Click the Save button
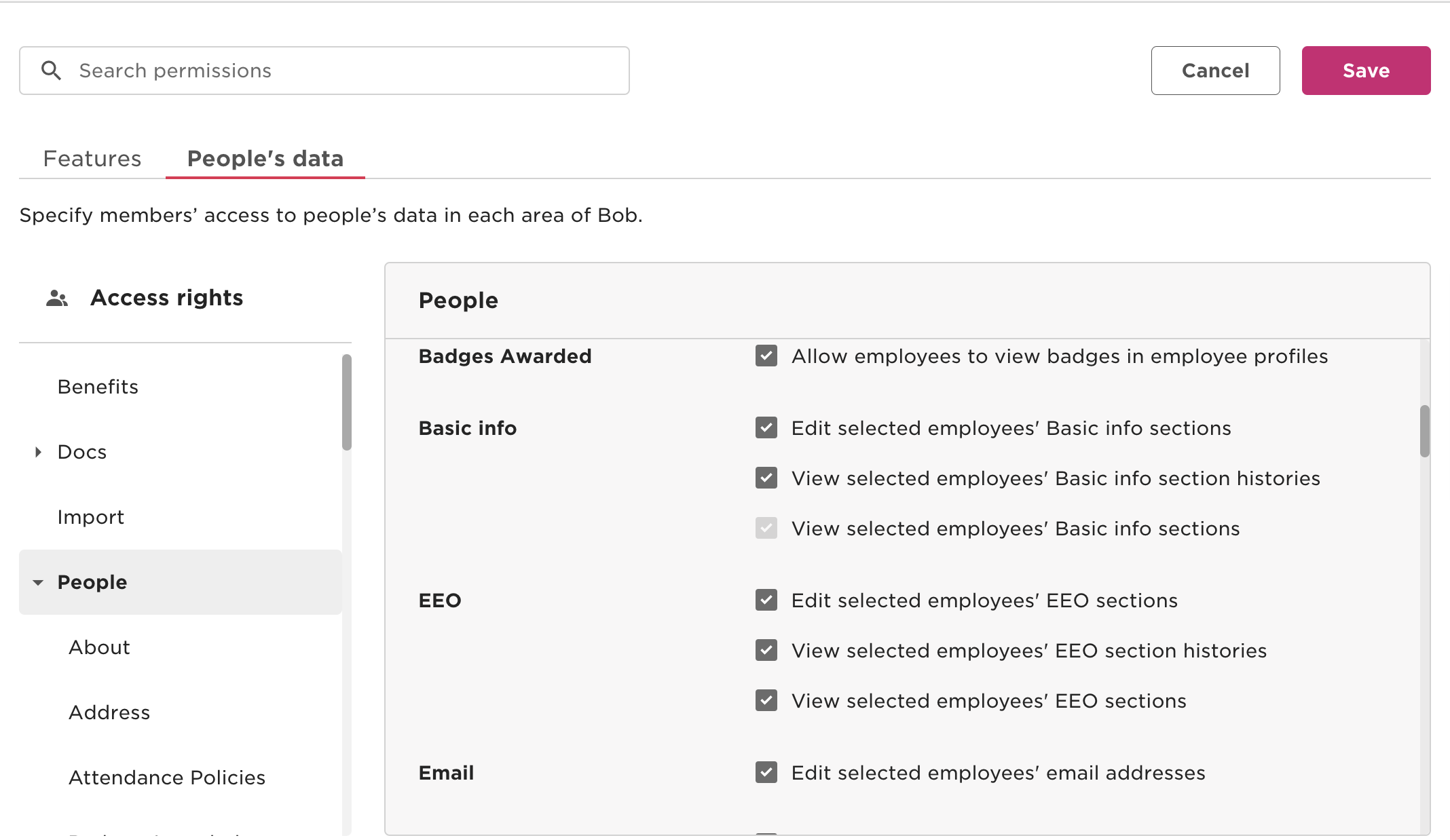The image size is (1450, 840). pos(1365,70)
